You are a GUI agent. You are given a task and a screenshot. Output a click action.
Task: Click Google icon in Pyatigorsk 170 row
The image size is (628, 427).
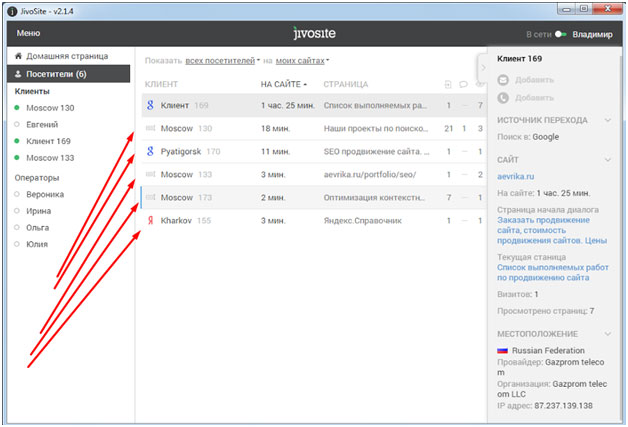150,151
